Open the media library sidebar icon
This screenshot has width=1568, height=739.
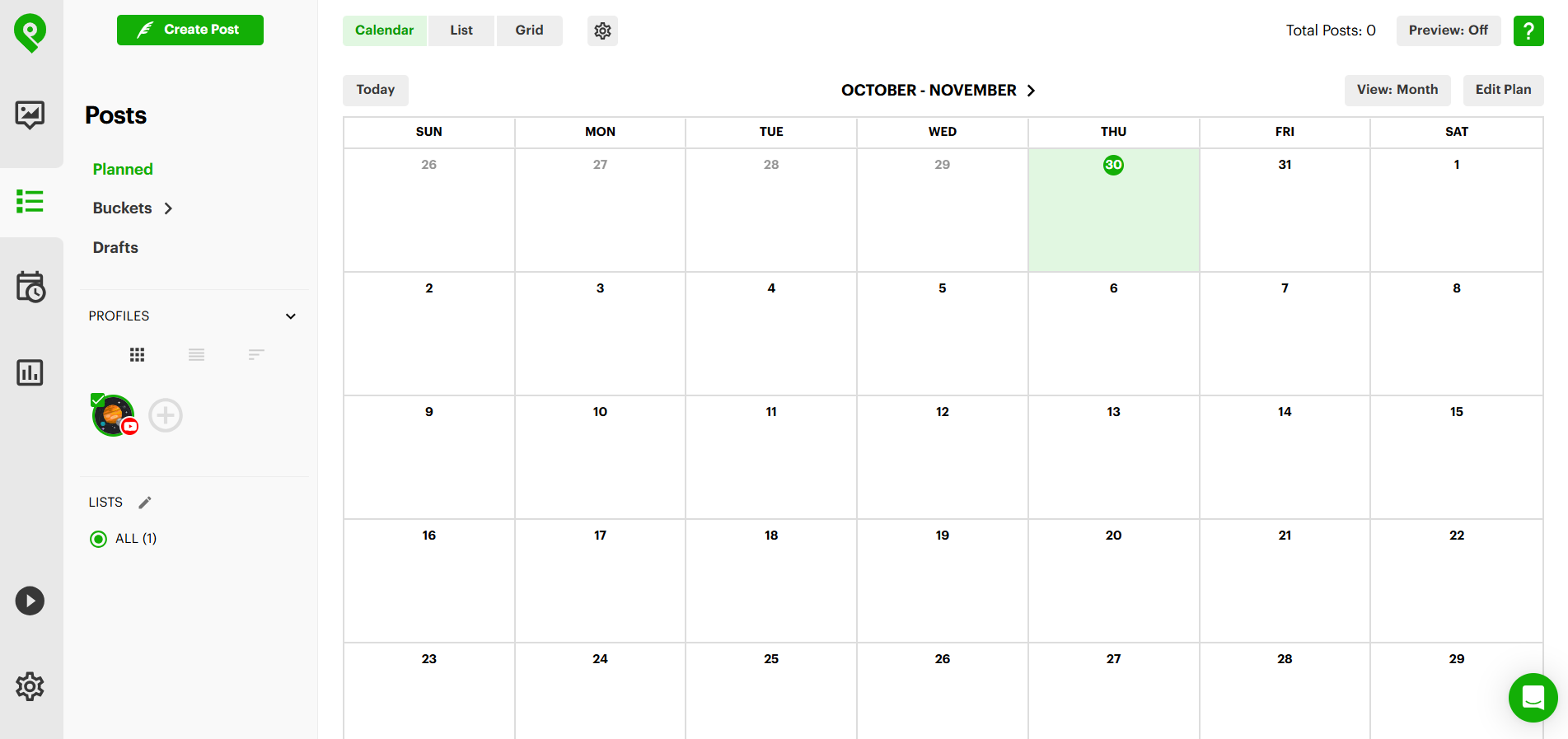tap(30, 115)
